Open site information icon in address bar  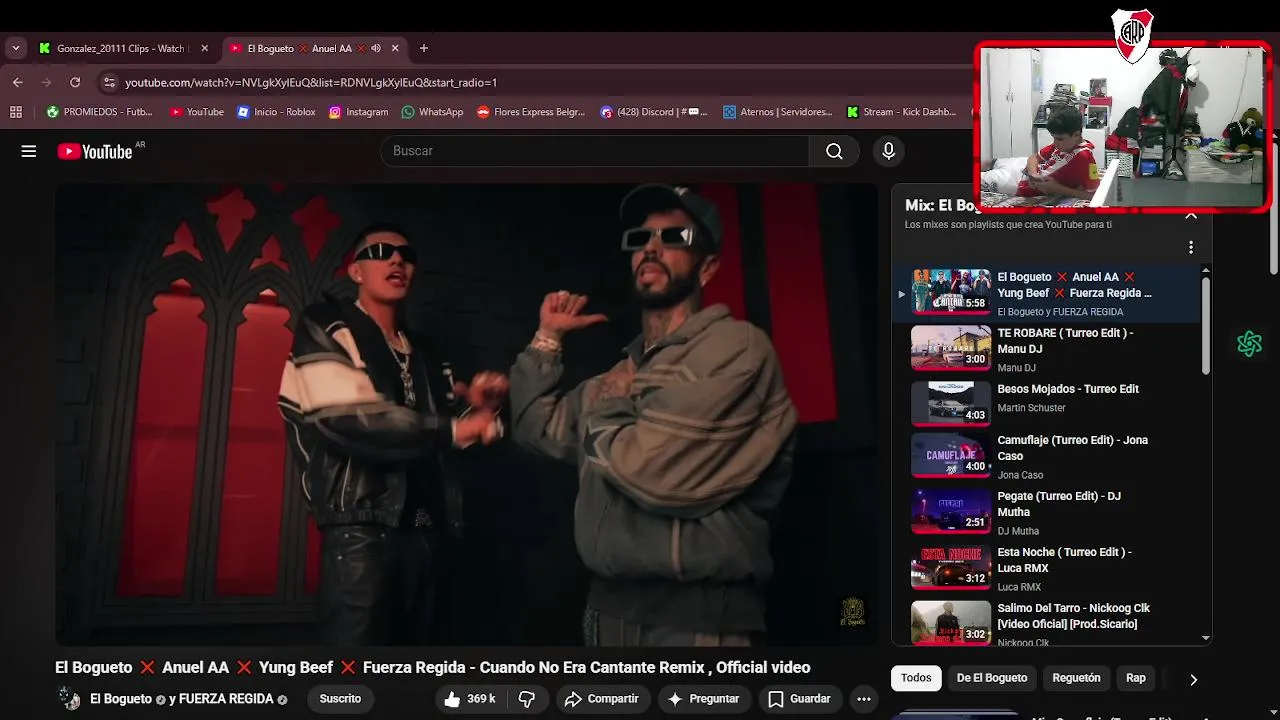[109, 82]
